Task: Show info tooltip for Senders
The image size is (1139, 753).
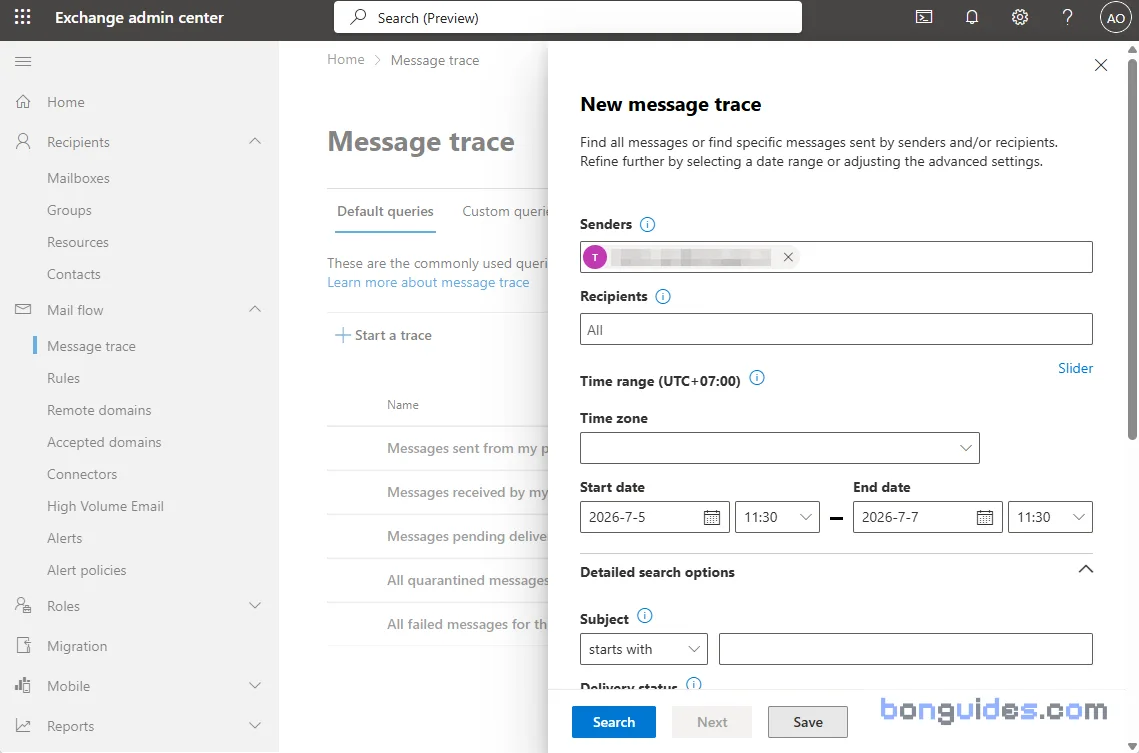Action: click(x=647, y=224)
